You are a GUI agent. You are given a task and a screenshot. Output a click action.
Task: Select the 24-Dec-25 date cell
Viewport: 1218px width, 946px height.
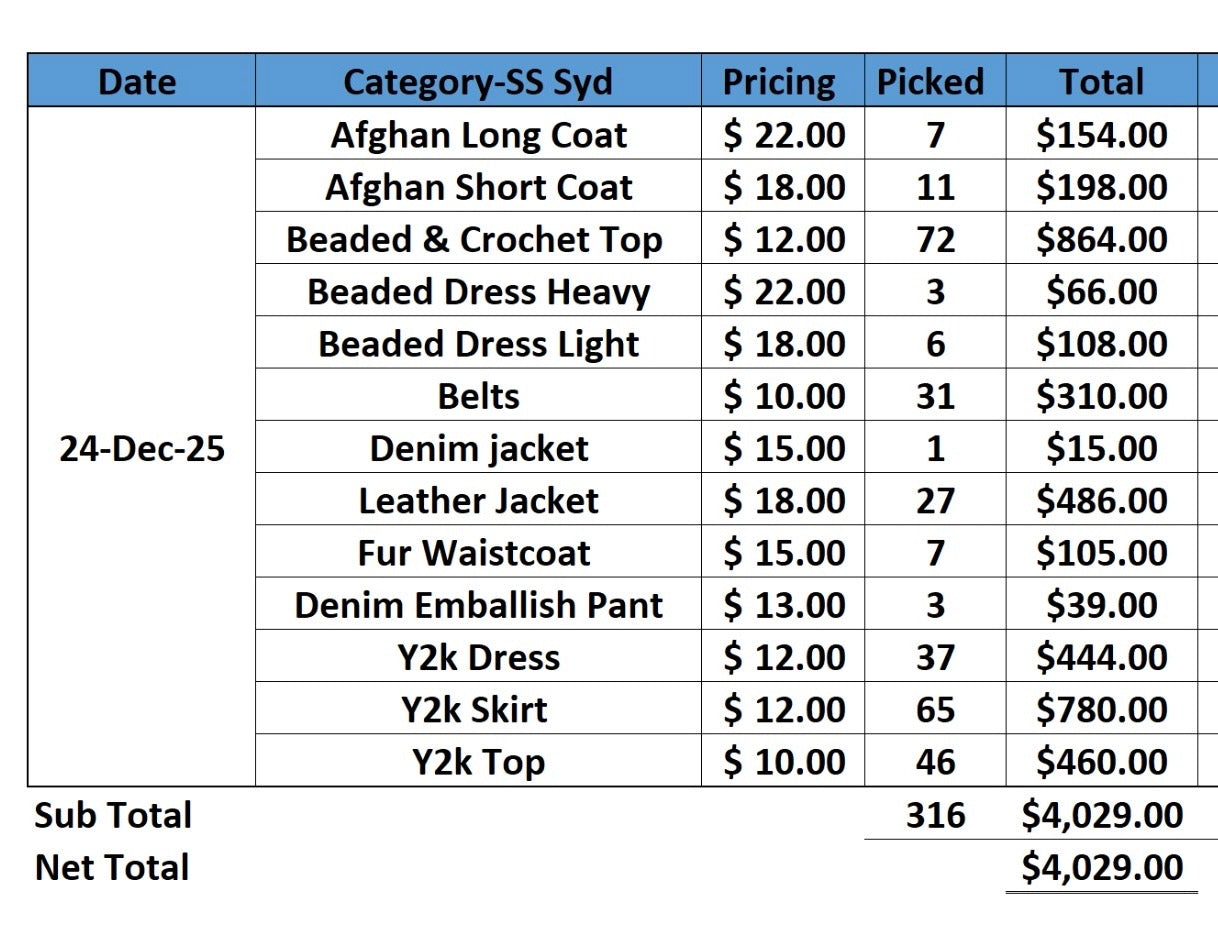[x=142, y=449]
